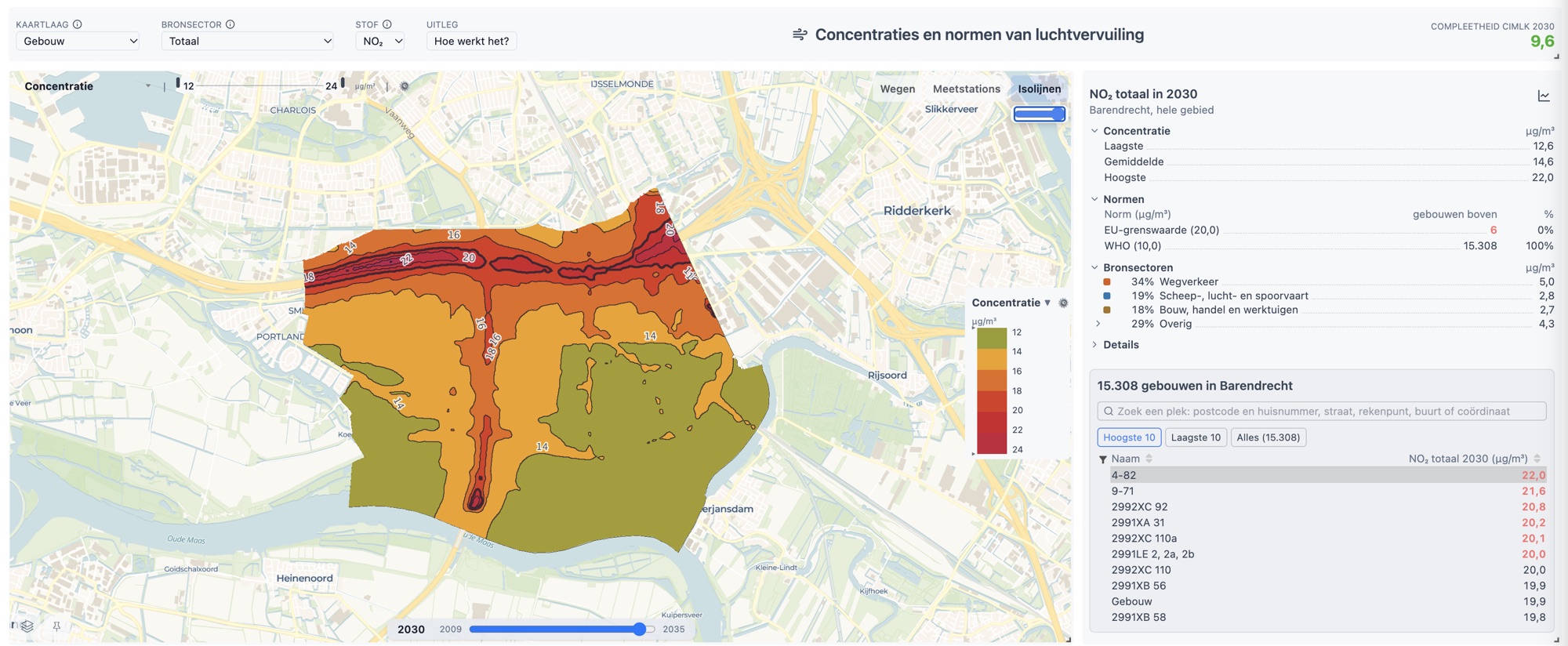Click the search magnifier icon
This screenshot has height=646, width=1568.
pos(1109,411)
